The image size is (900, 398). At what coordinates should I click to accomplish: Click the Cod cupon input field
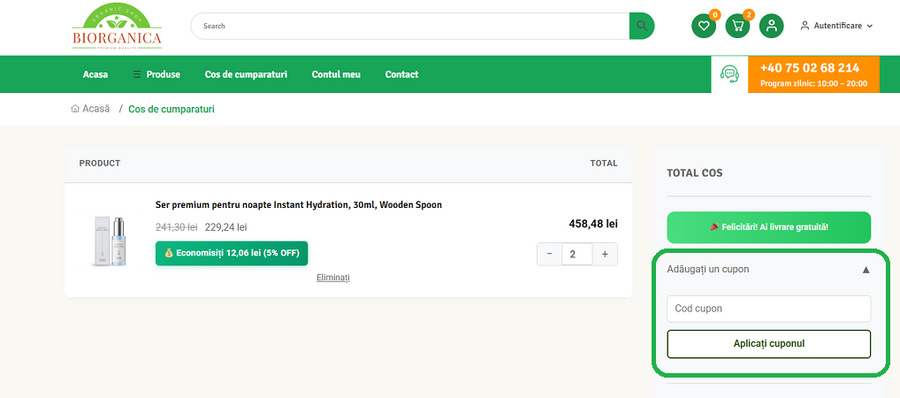click(769, 308)
